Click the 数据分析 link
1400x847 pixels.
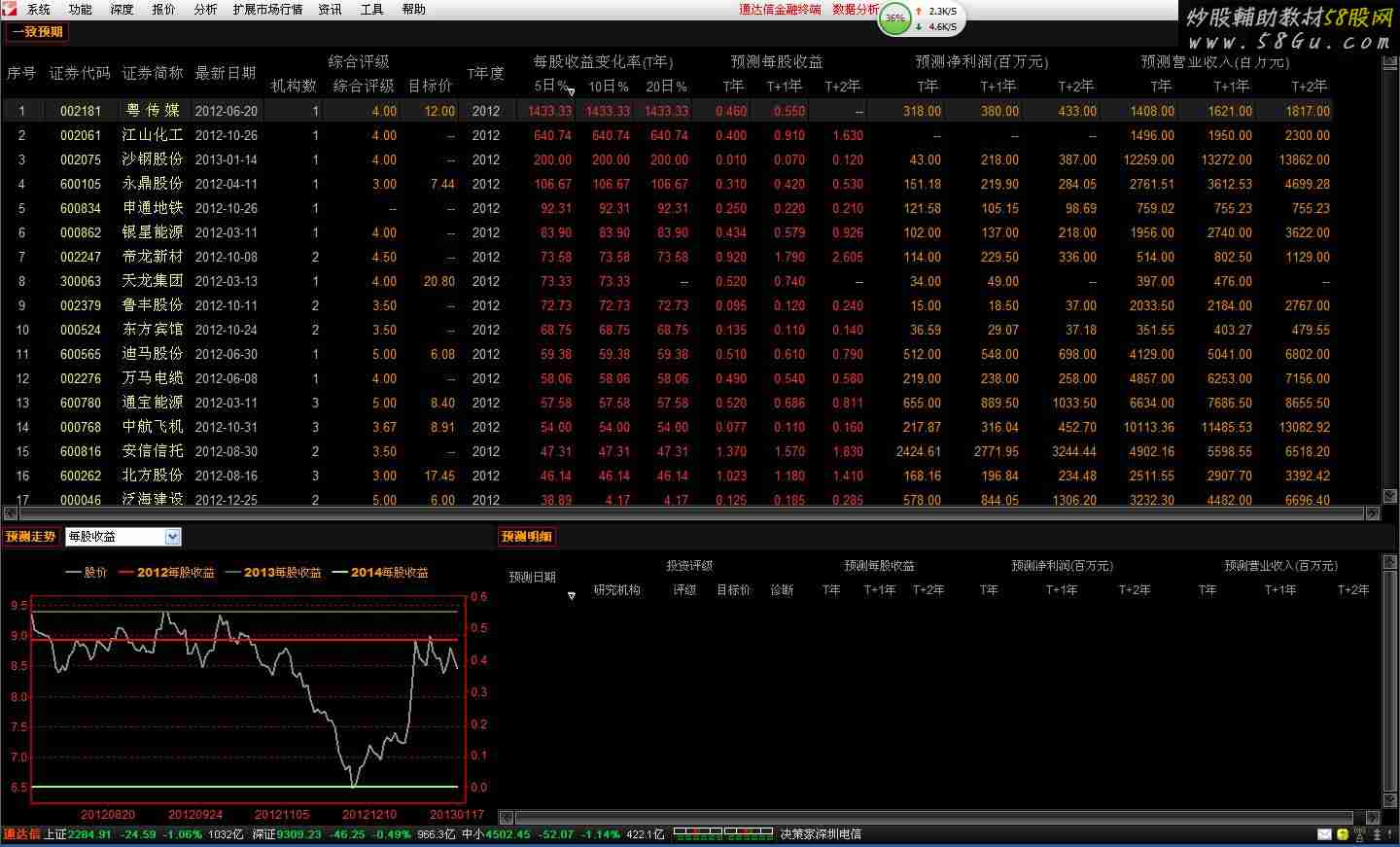coord(856,10)
